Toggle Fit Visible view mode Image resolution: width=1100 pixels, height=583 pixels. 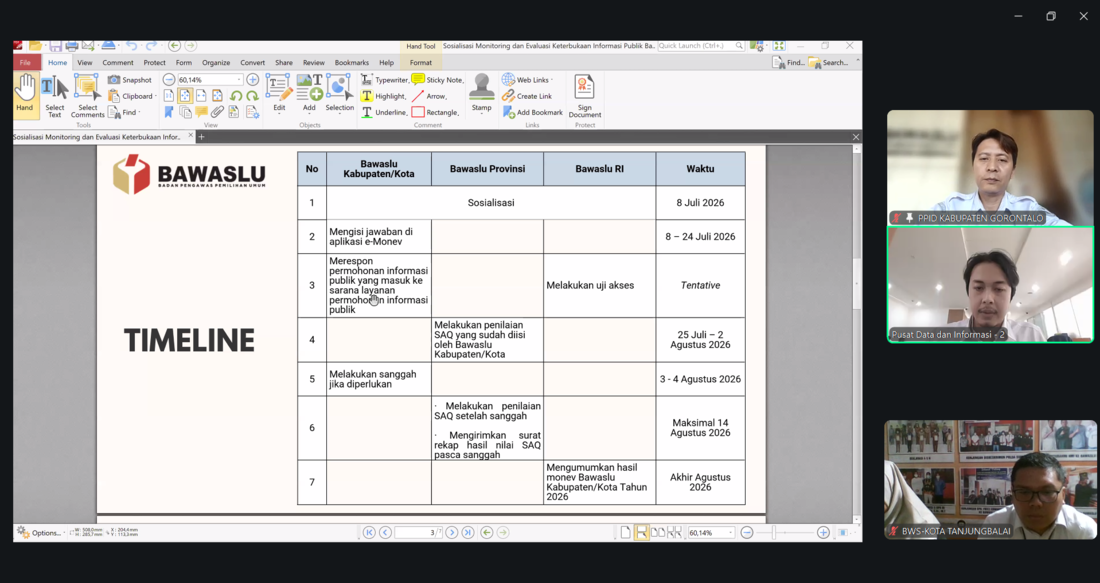tap(217, 96)
